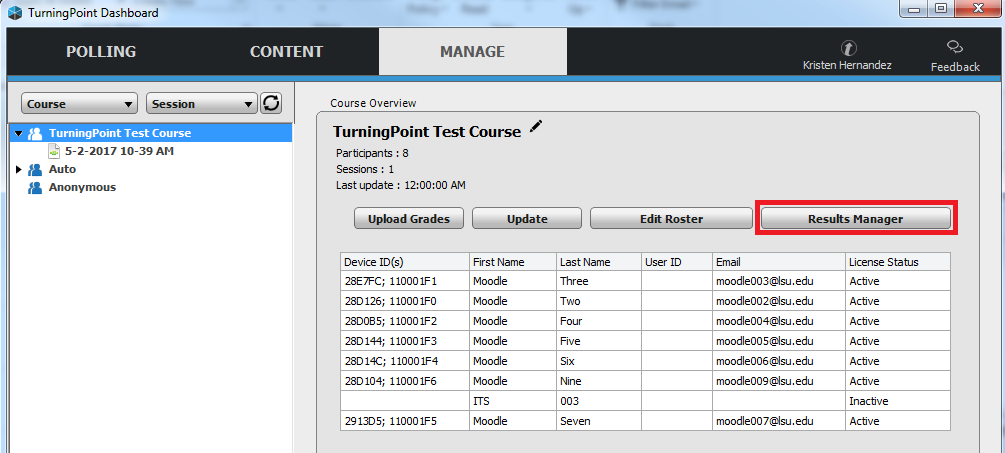Click device ID cell 28E7FC; 110001F1
The height and width of the screenshot is (453, 1005).
[x=405, y=281]
